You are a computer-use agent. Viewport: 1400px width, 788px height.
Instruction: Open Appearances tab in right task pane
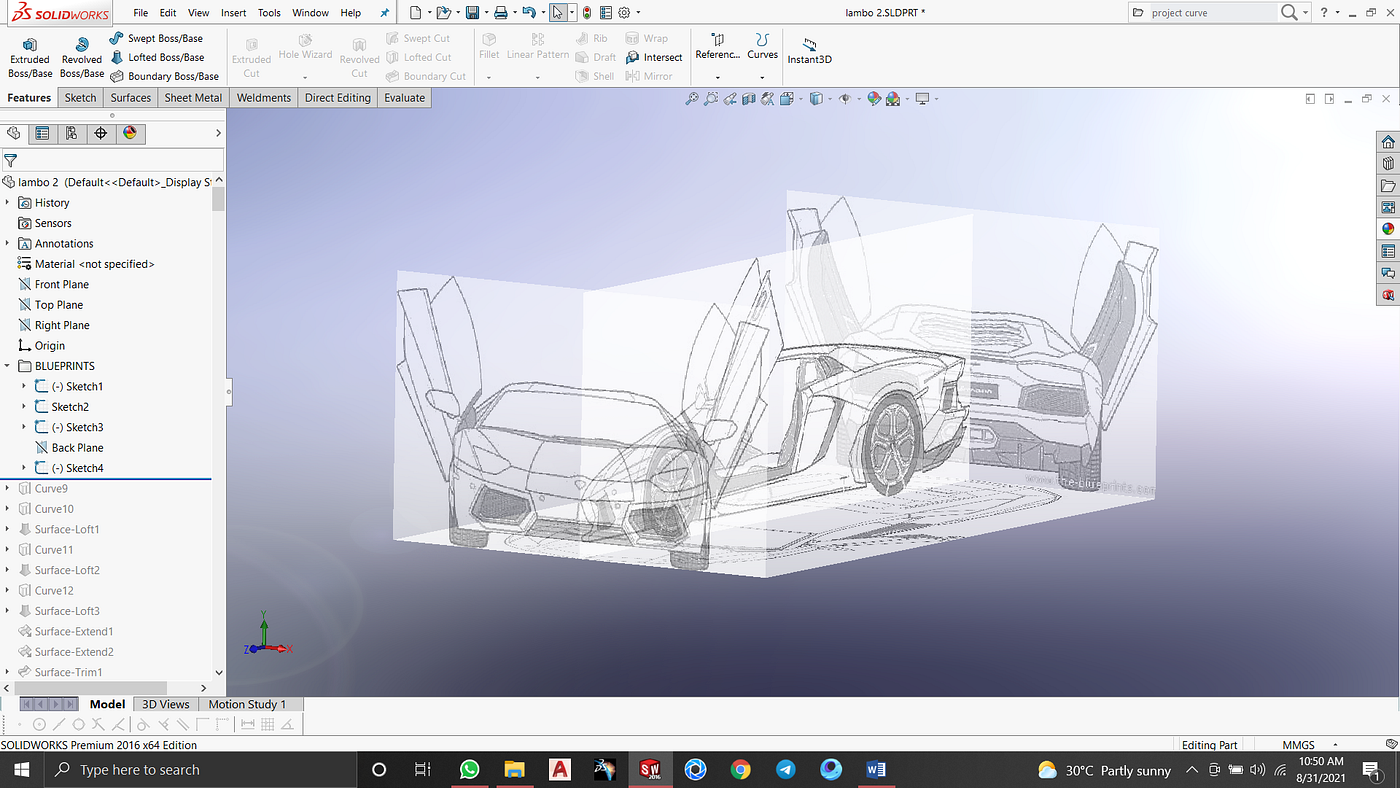1388,229
